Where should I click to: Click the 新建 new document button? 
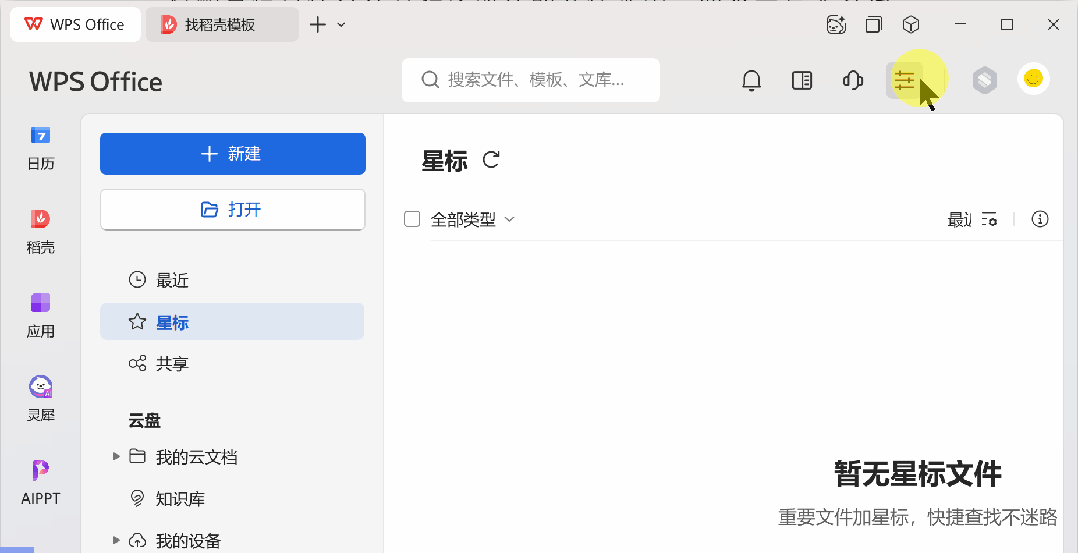click(233, 154)
